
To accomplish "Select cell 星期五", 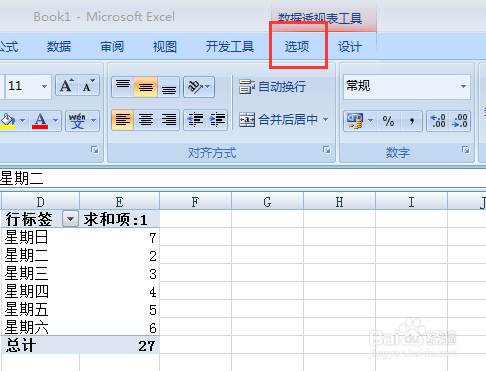I will (x=40, y=309).
